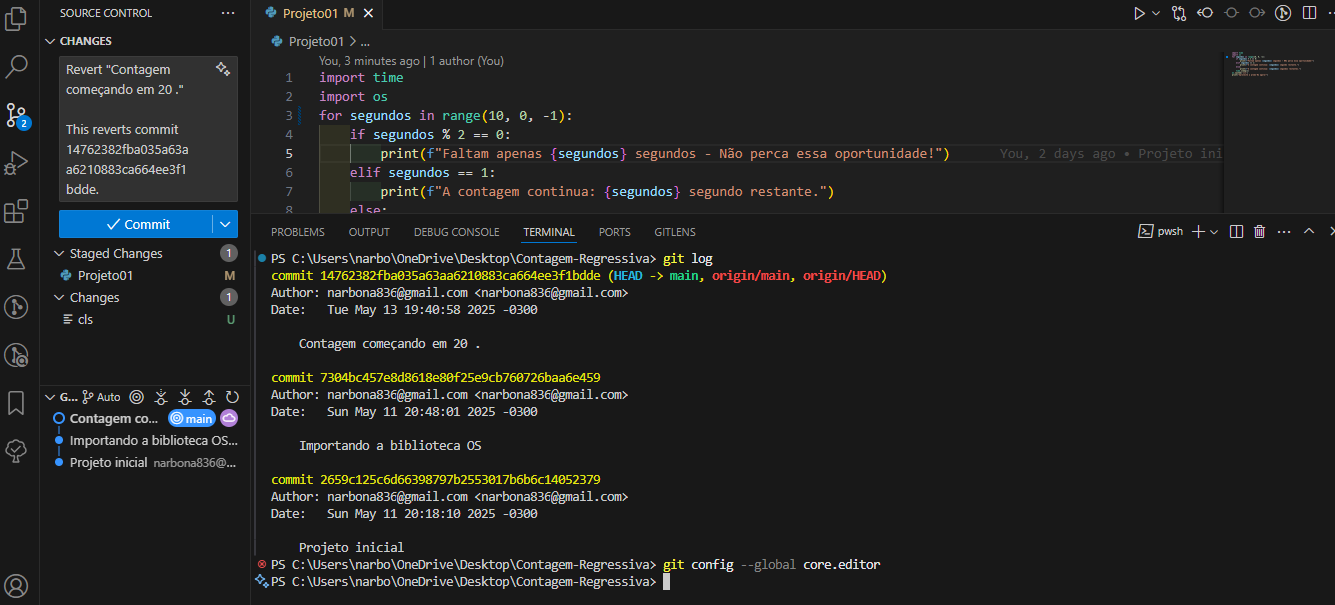
Task: Open Source Control more actions ellipsis
Action: pyautogui.click(x=228, y=13)
